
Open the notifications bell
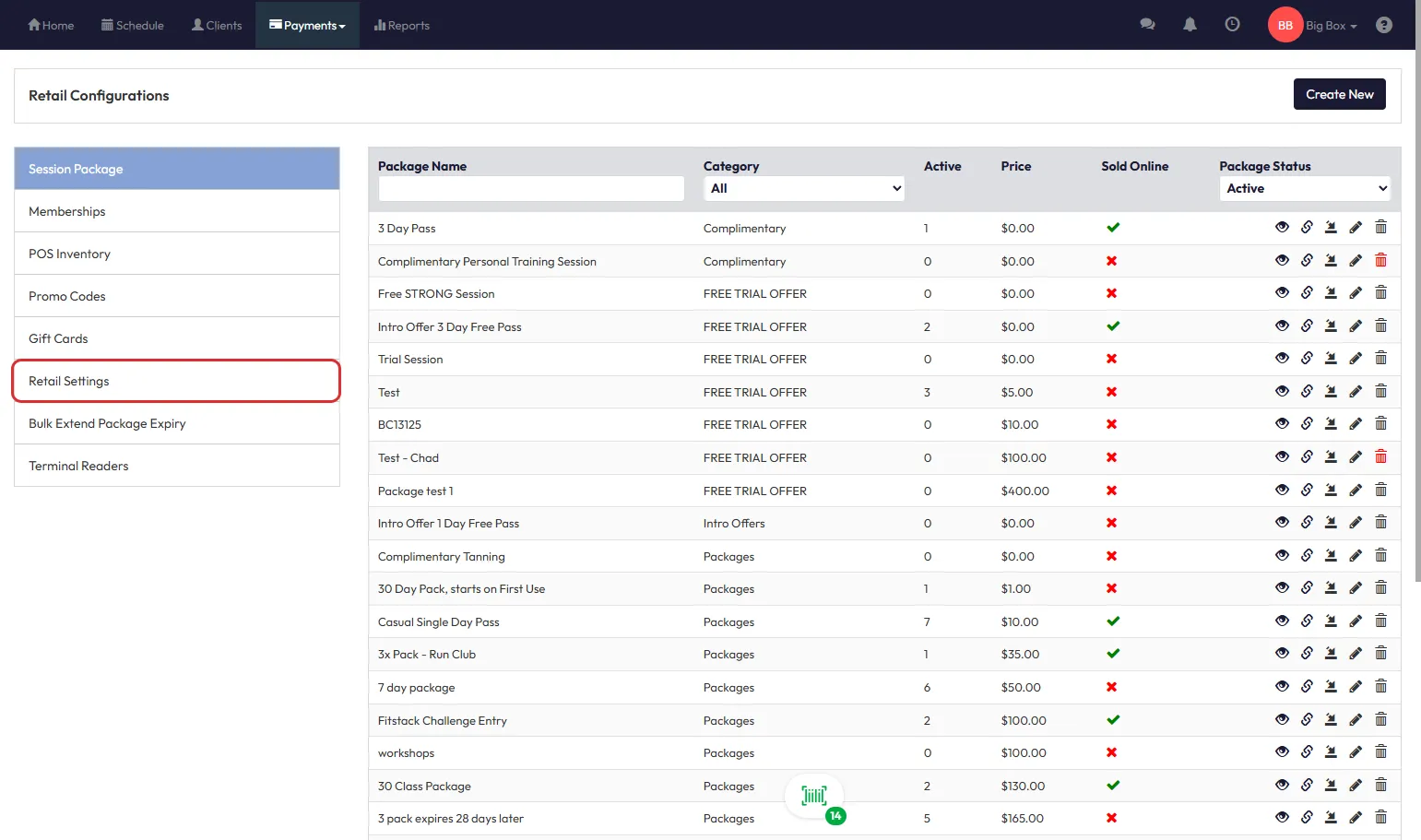click(x=1190, y=25)
